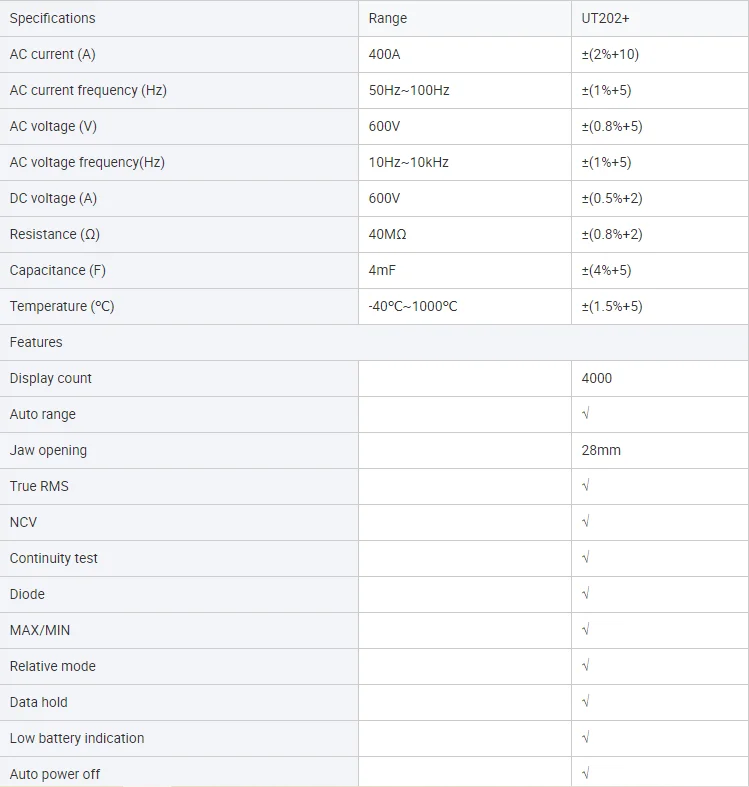Click the Range column header
749x787 pixels.
pyautogui.click(x=388, y=18)
